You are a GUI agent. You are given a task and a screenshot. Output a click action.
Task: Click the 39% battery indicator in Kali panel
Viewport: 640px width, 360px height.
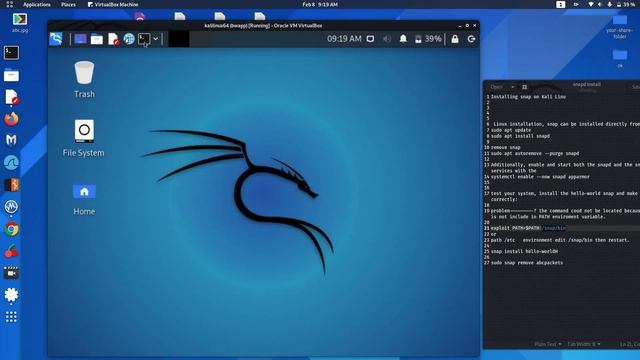pyautogui.click(x=428, y=39)
